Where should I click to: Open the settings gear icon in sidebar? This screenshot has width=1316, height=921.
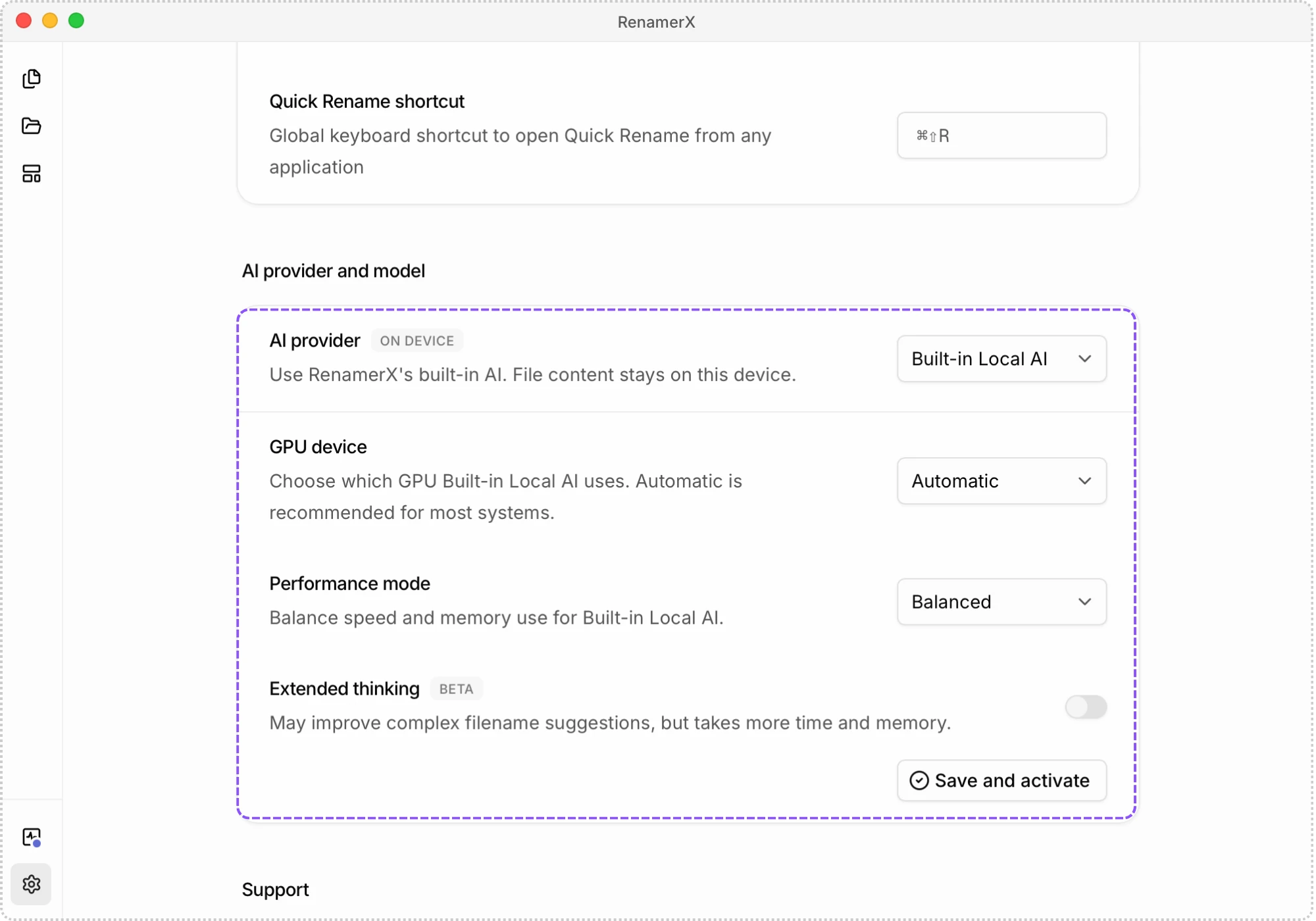pos(31,884)
